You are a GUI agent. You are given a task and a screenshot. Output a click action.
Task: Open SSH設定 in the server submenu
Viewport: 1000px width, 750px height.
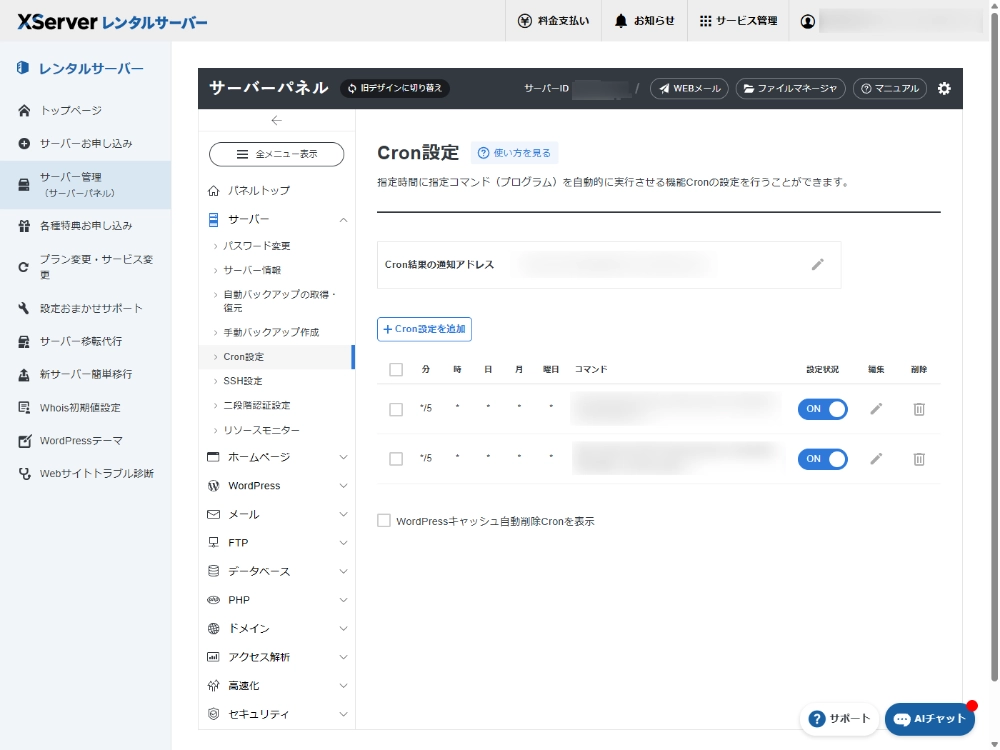(x=243, y=381)
